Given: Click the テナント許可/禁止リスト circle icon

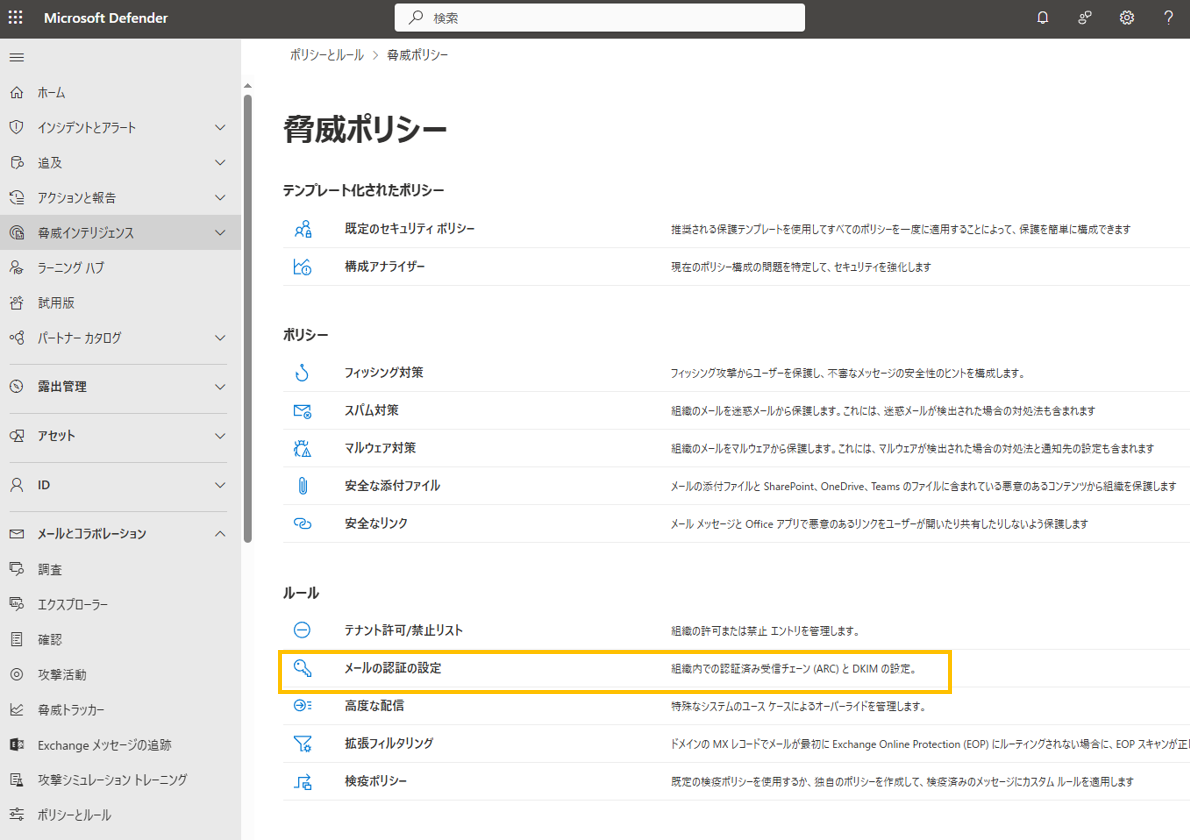Looking at the screenshot, I should (302, 630).
